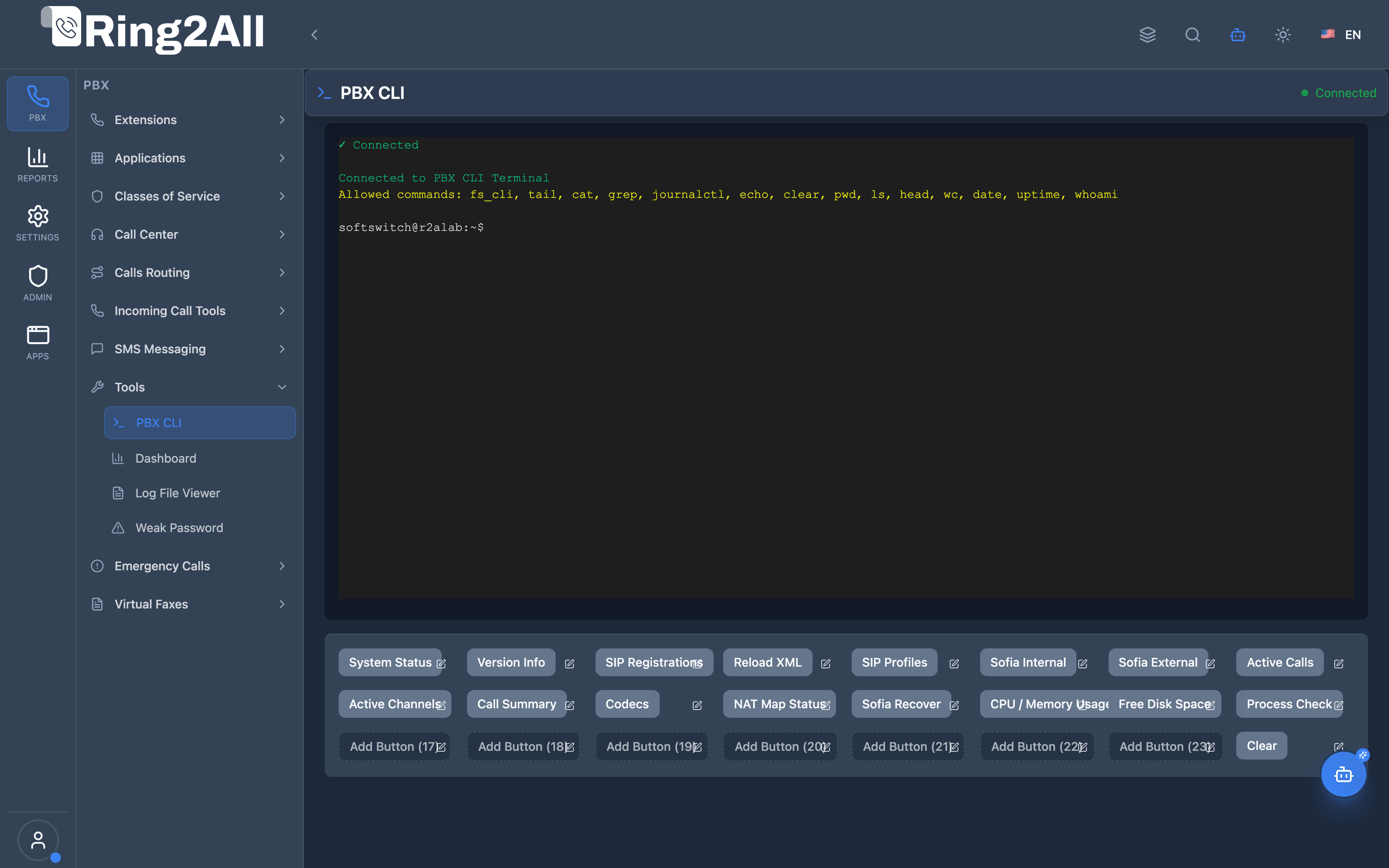Screen dimensions: 1389x868
Task: Edit the Active Calls button via pencil icon
Action: pos(1339,664)
